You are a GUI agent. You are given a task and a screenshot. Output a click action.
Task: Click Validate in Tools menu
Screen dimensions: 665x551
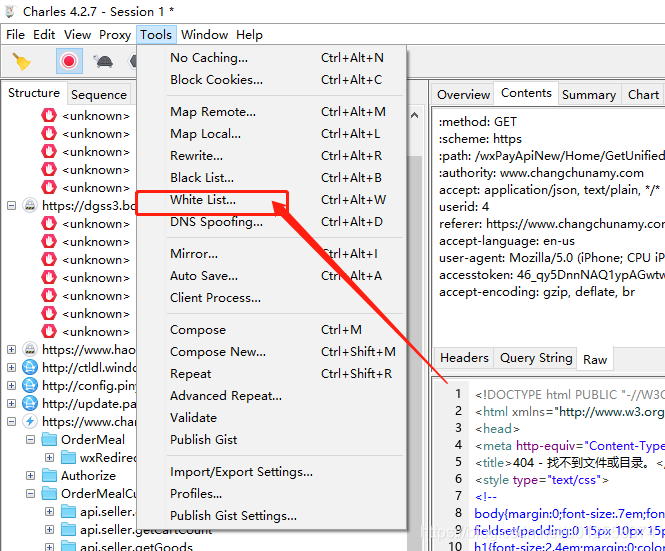point(271,418)
